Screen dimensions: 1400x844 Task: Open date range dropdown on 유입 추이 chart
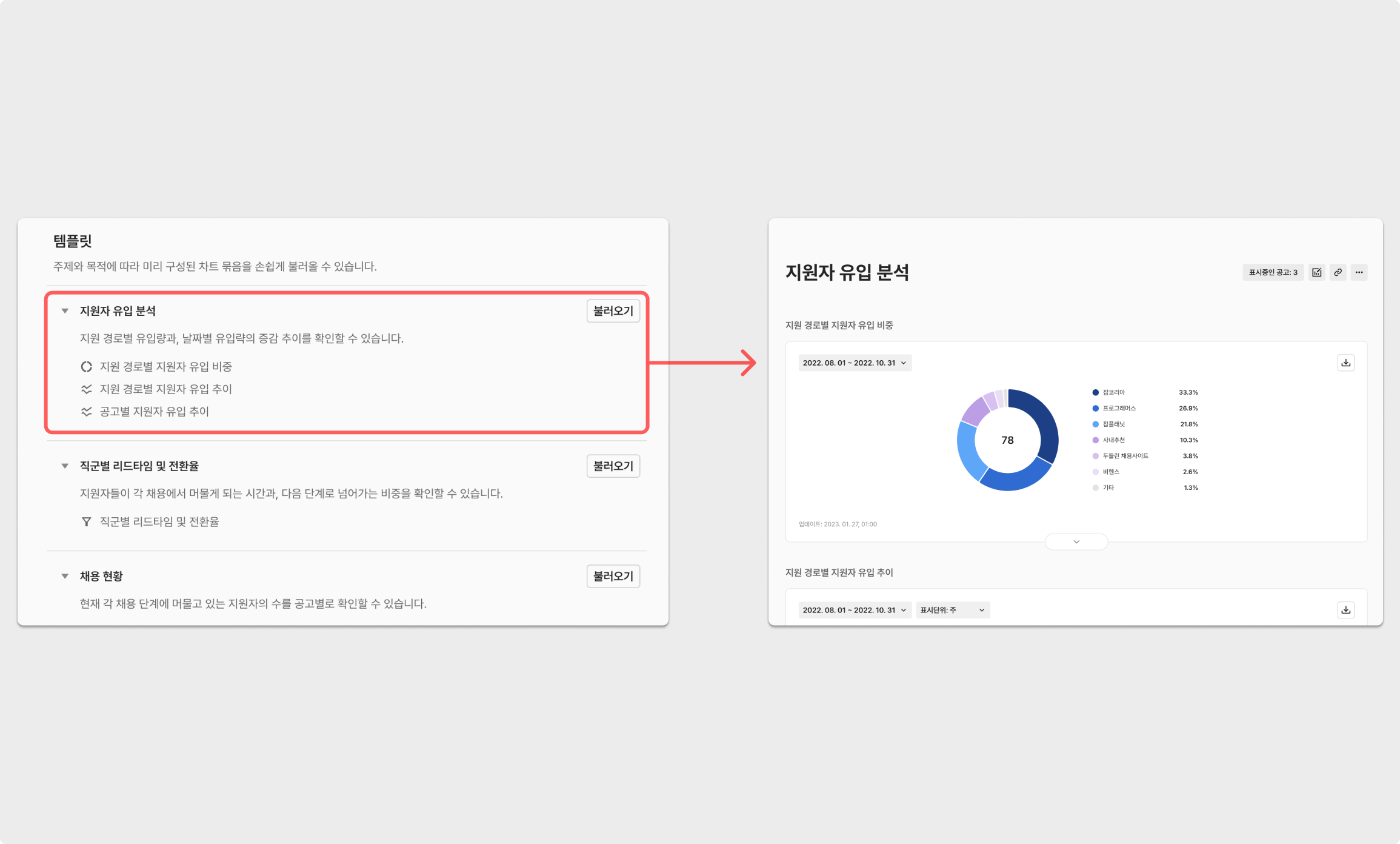click(855, 610)
